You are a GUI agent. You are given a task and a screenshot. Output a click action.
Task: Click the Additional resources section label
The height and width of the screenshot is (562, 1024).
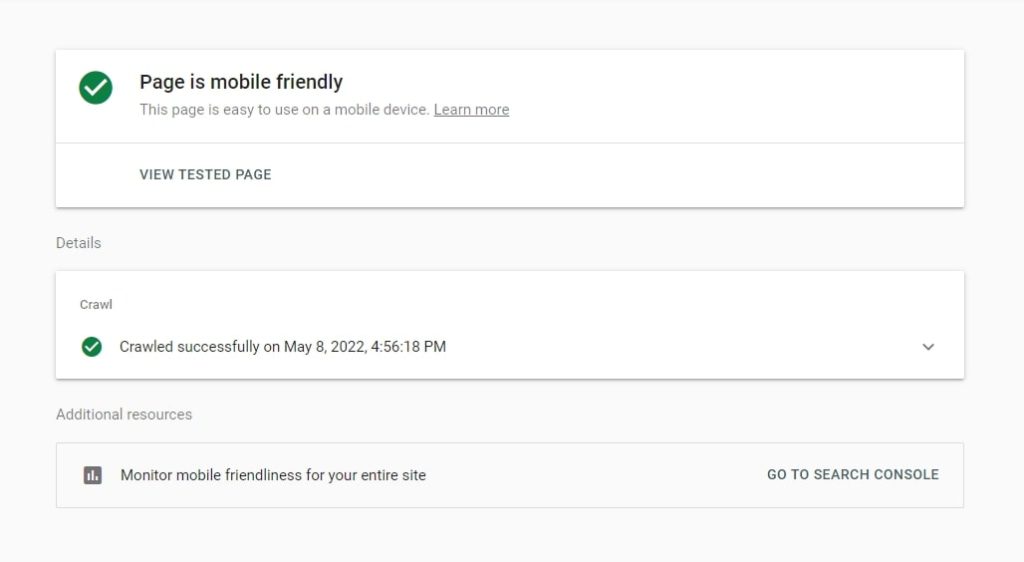(124, 414)
